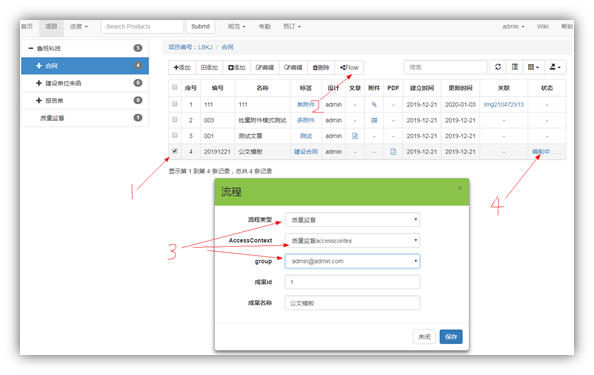
Task: Open the admin user dropdown in the navbar
Action: pyautogui.click(x=513, y=27)
